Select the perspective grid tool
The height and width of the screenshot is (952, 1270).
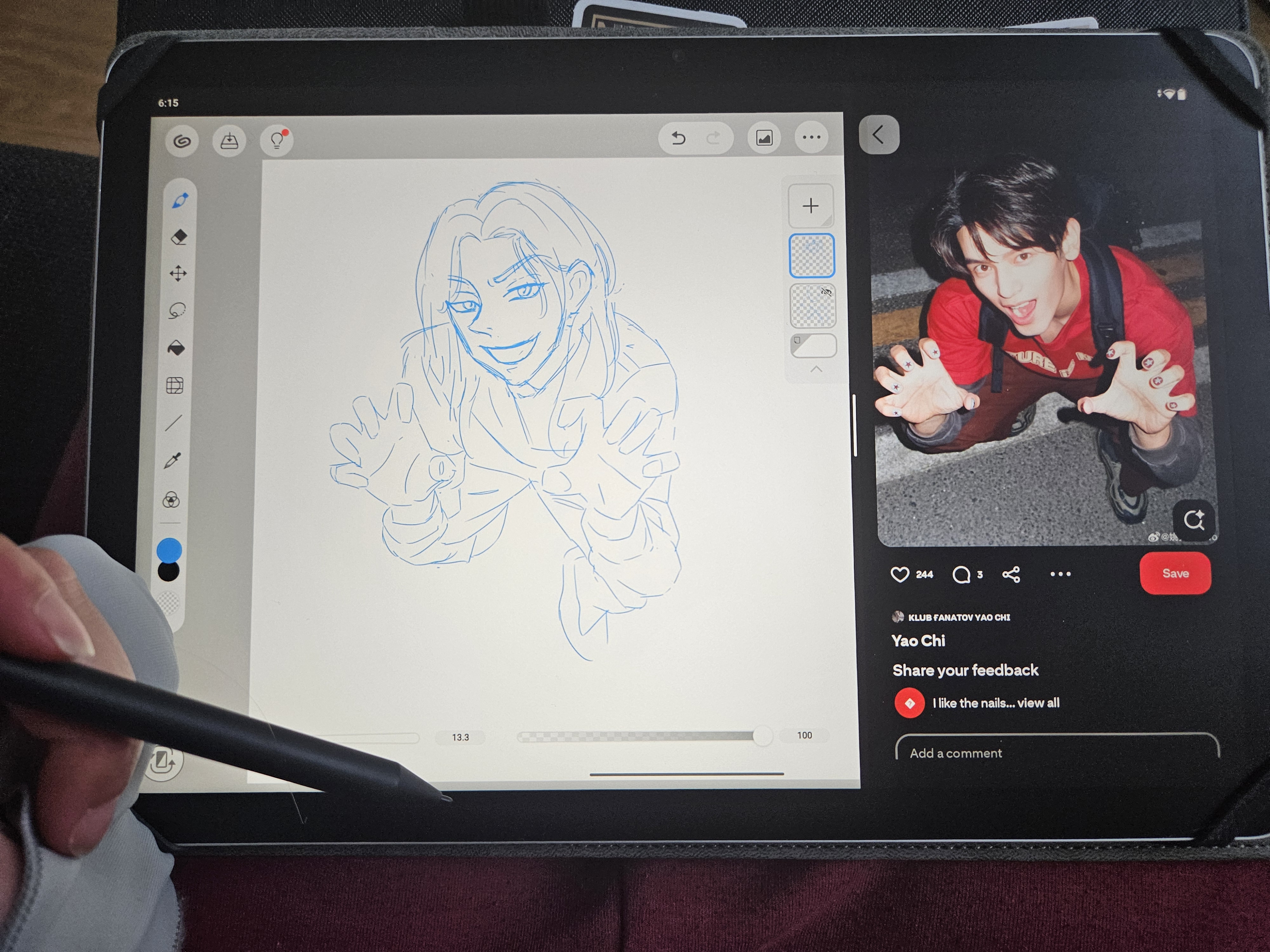click(x=175, y=385)
